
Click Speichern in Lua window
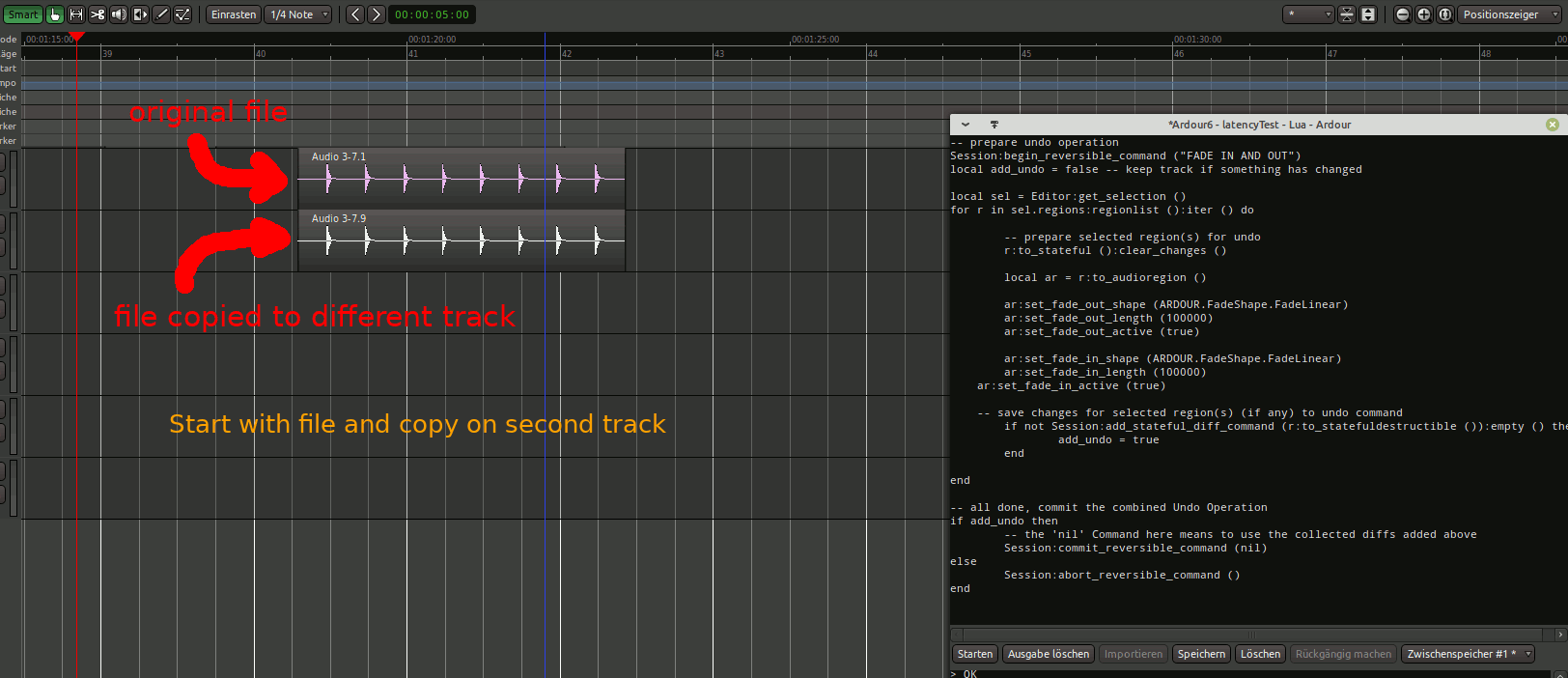point(1201,654)
